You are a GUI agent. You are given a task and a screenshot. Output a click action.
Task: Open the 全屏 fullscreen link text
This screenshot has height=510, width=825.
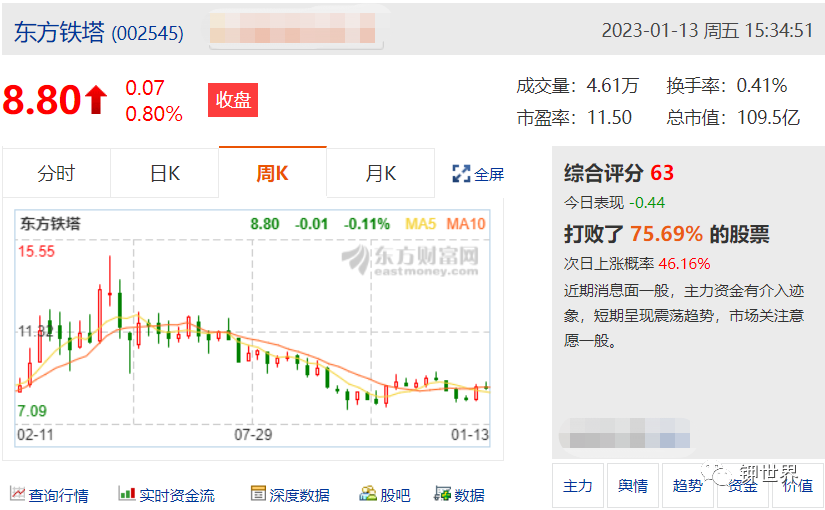click(489, 174)
